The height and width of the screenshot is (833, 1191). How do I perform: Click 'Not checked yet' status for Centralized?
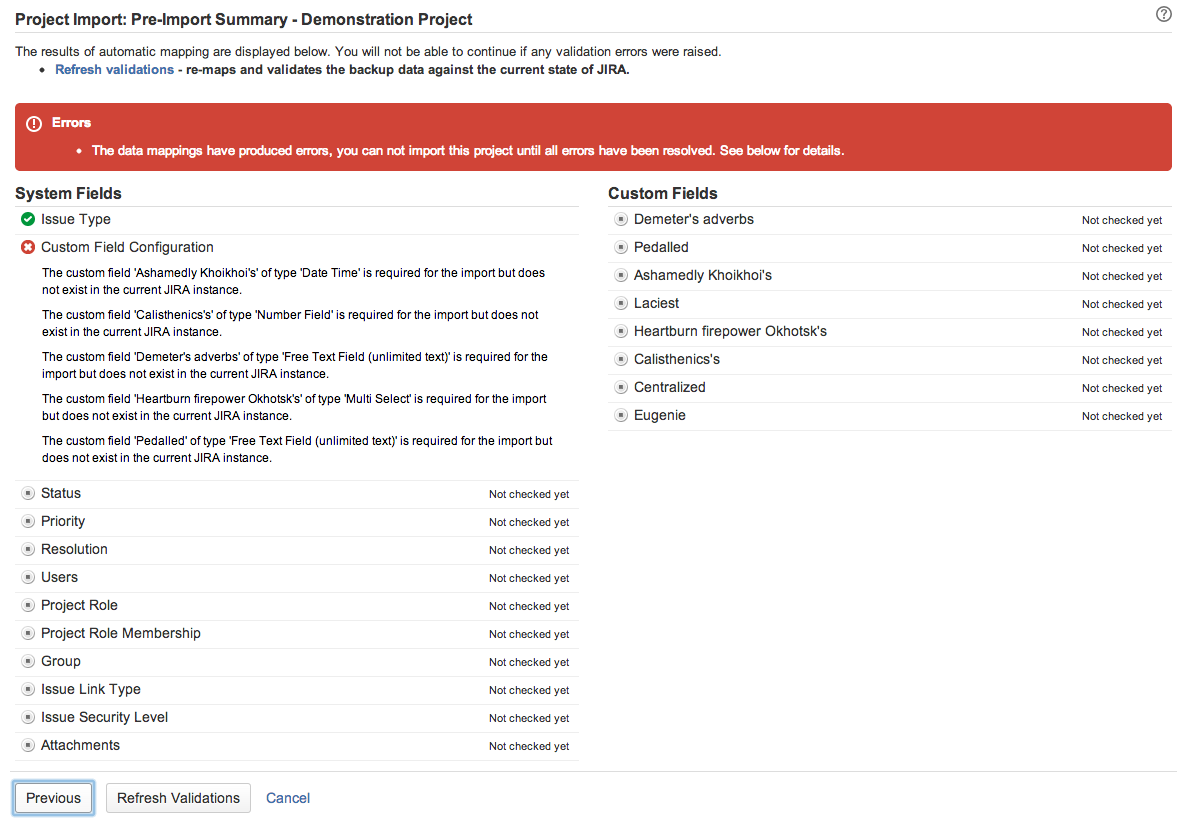pyautogui.click(x=1121, y=388)
